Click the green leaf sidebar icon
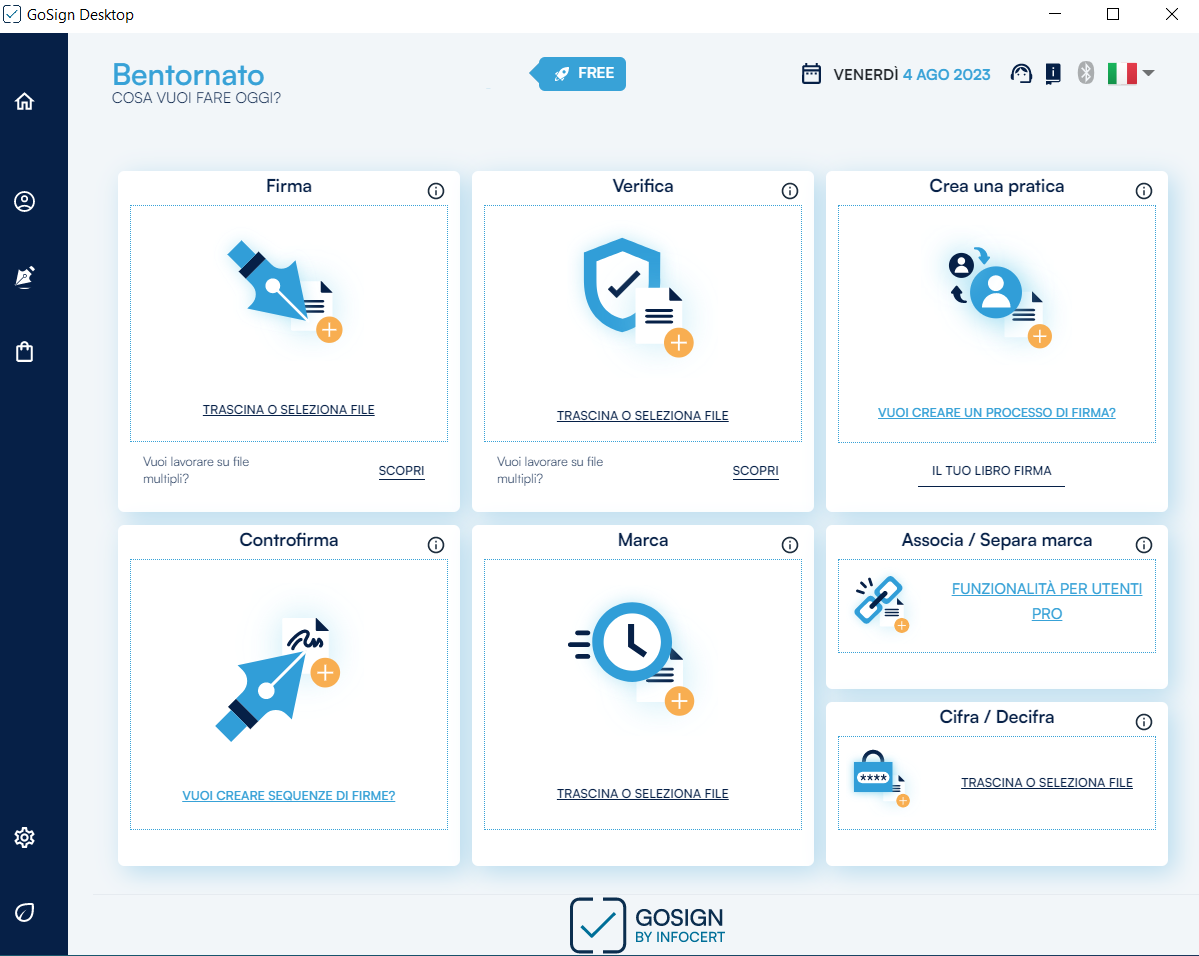Screen dimensions: 1199x956 coord(25,912)
